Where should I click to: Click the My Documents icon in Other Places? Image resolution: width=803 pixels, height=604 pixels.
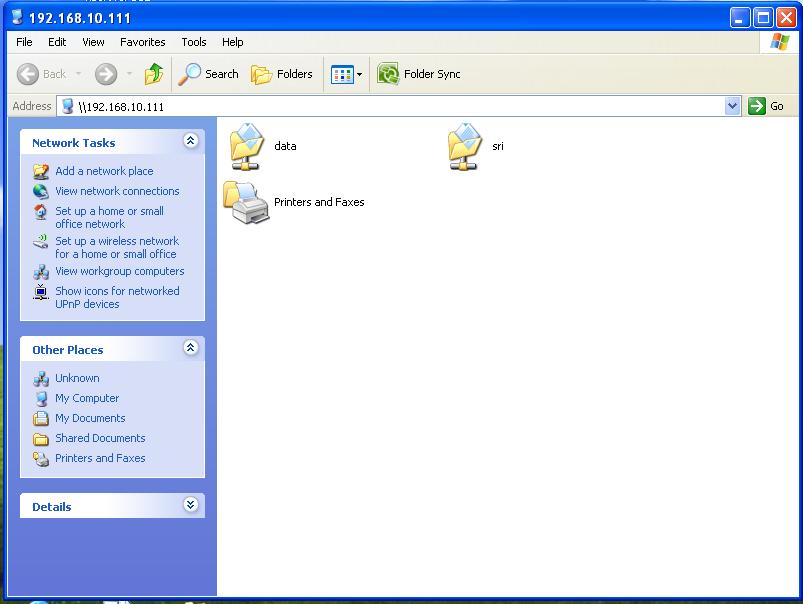click(41, 419)
